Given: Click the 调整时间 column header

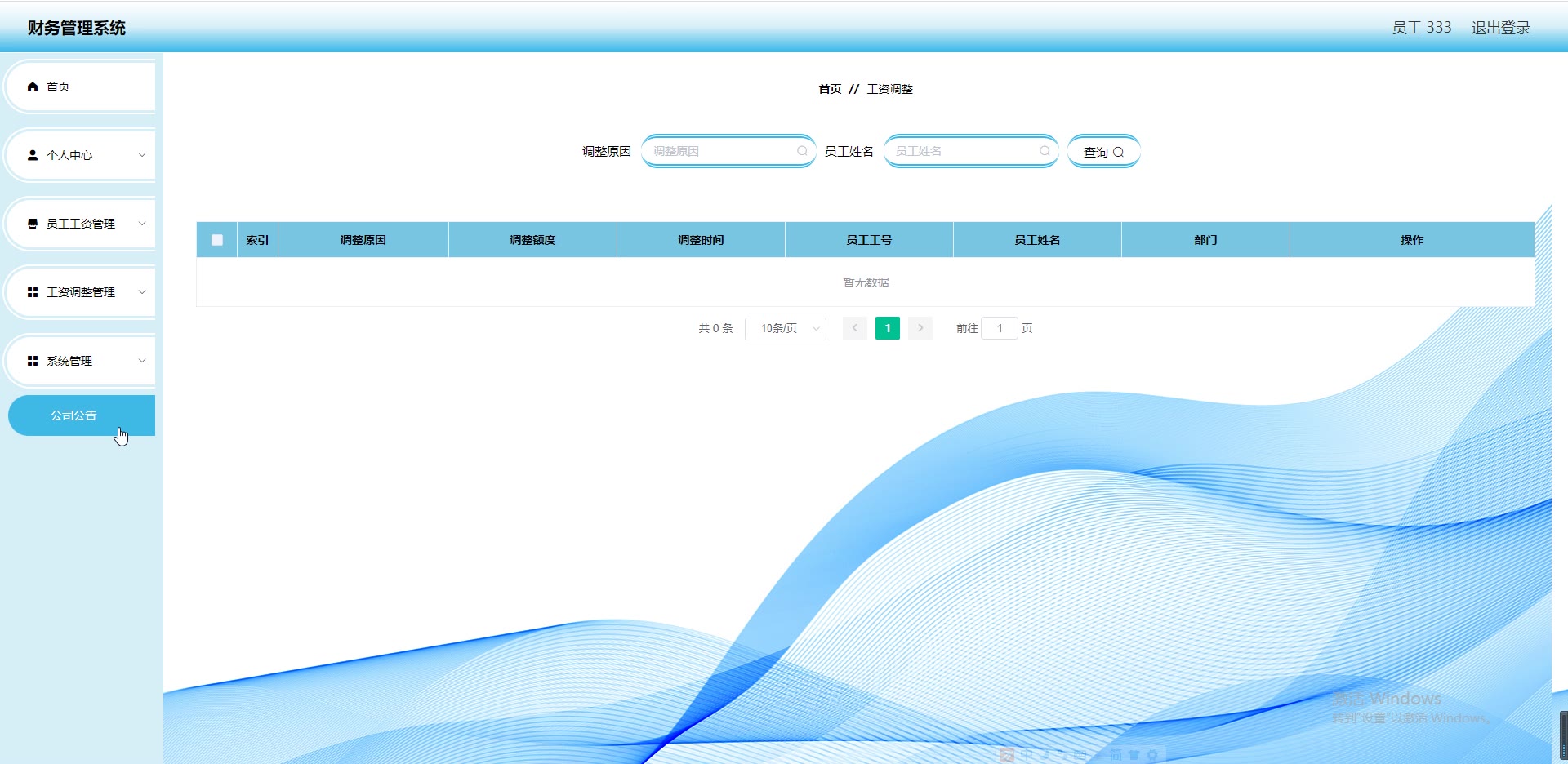Looking at the screenshot, I should pos(701,240).
